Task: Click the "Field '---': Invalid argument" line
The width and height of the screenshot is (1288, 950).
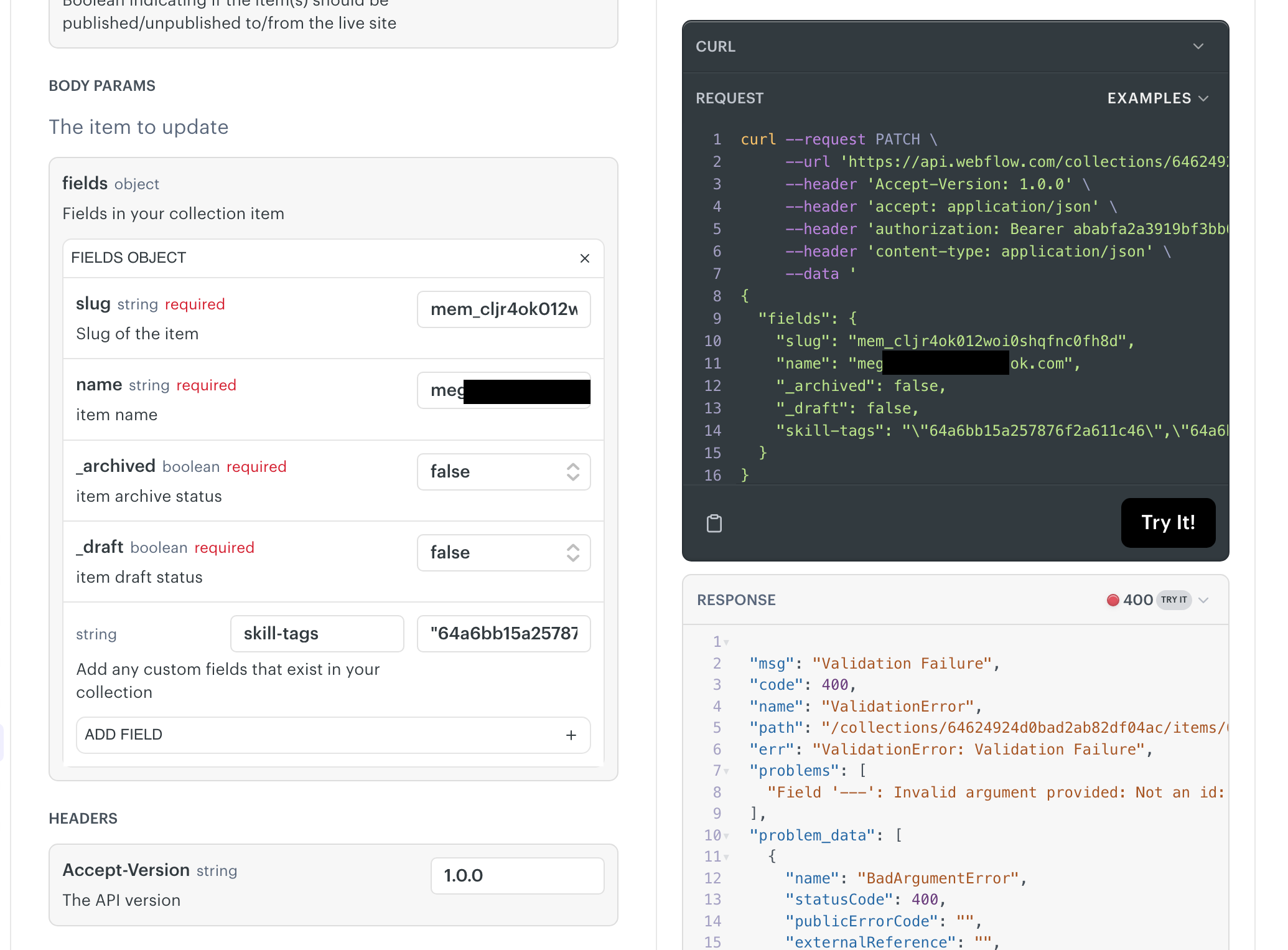Action: [997, 792]
